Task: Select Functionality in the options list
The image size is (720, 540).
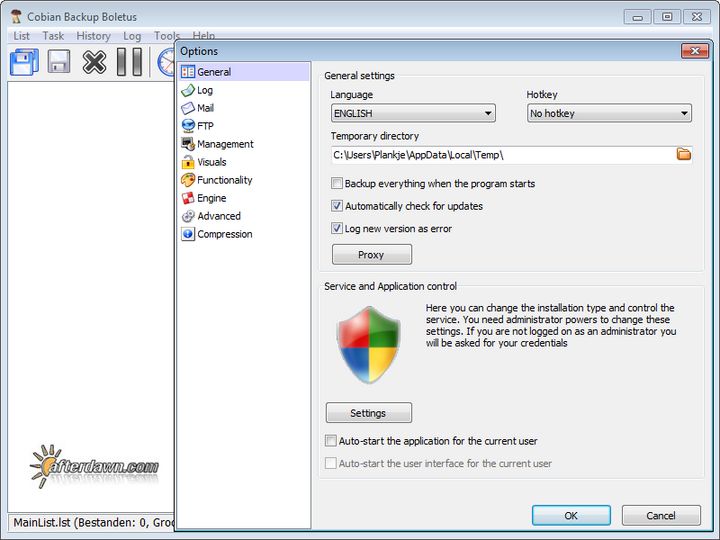Action: point(244,180)
